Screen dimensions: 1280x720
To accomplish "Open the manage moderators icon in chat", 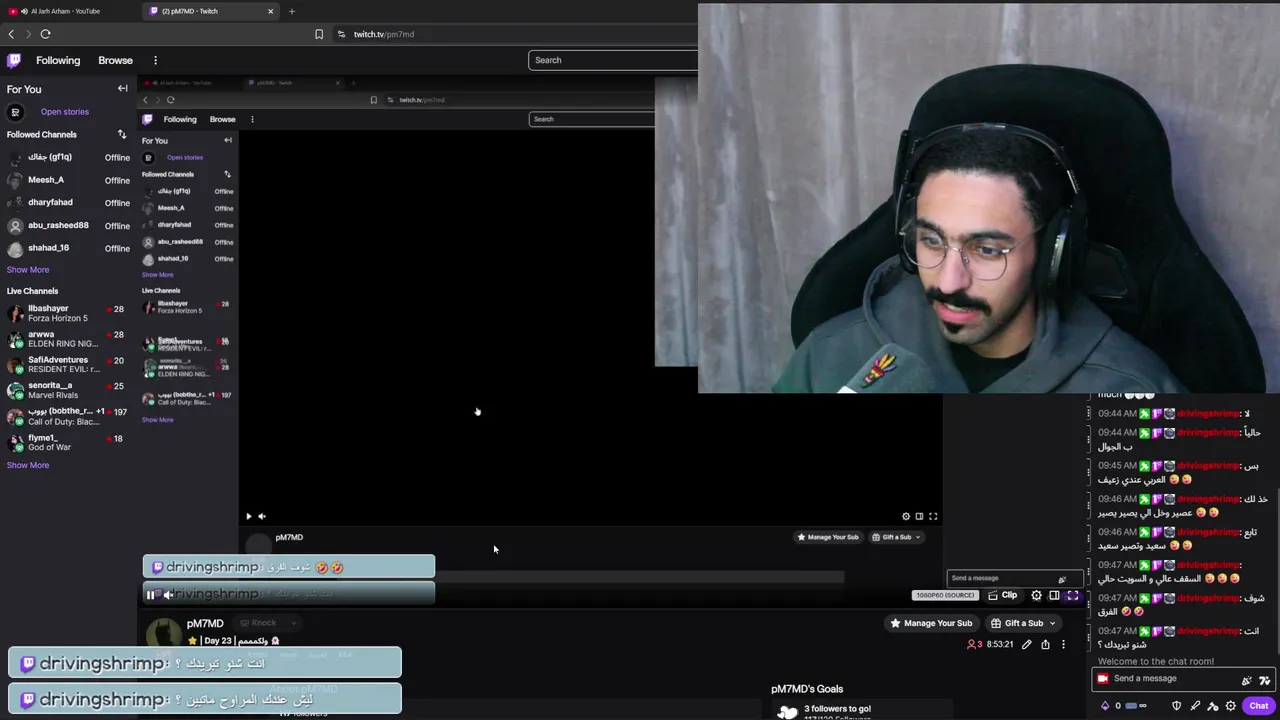I will click(1213, 706).
